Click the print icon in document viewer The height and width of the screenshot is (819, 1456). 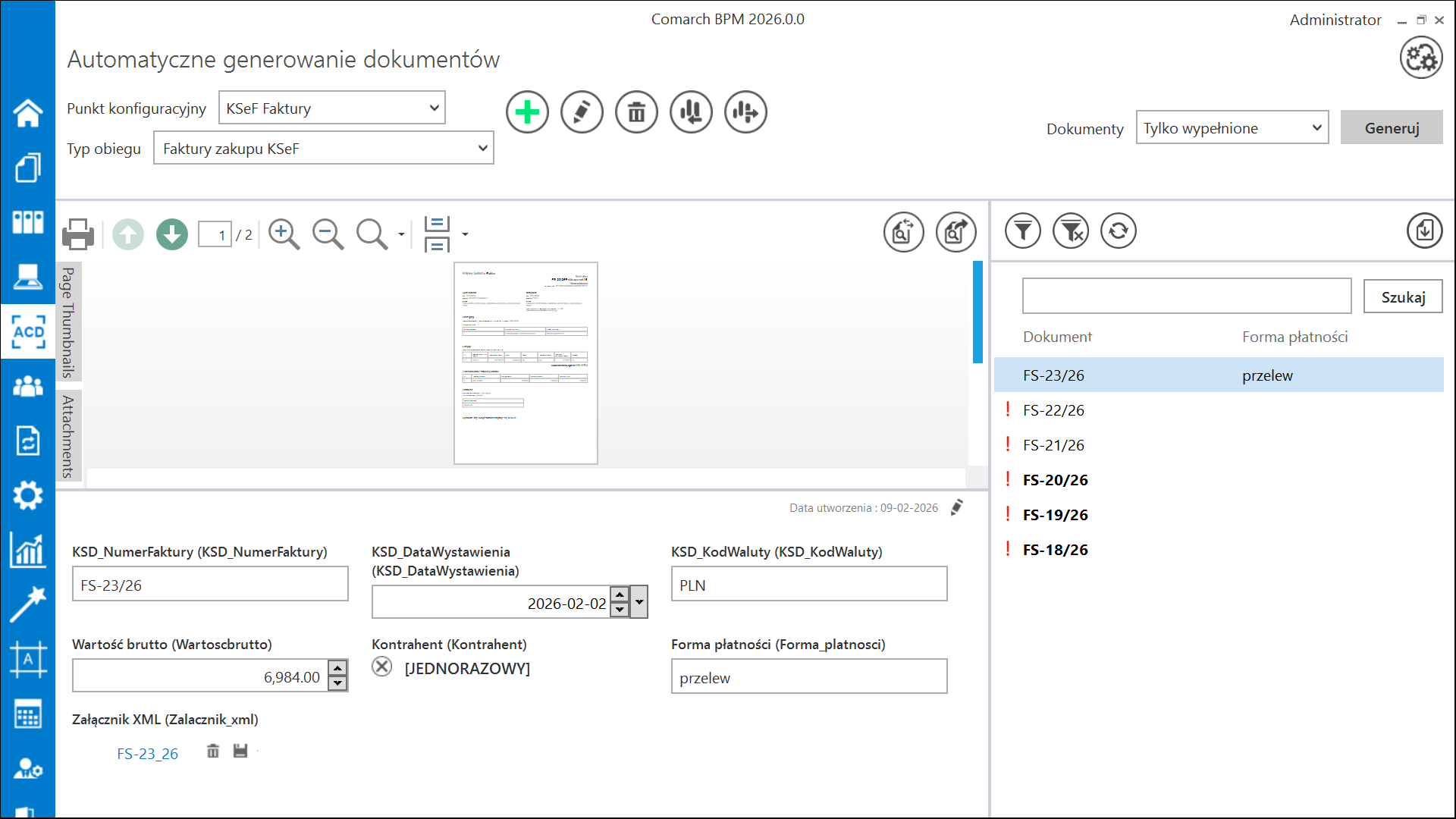tap(78, 234)
